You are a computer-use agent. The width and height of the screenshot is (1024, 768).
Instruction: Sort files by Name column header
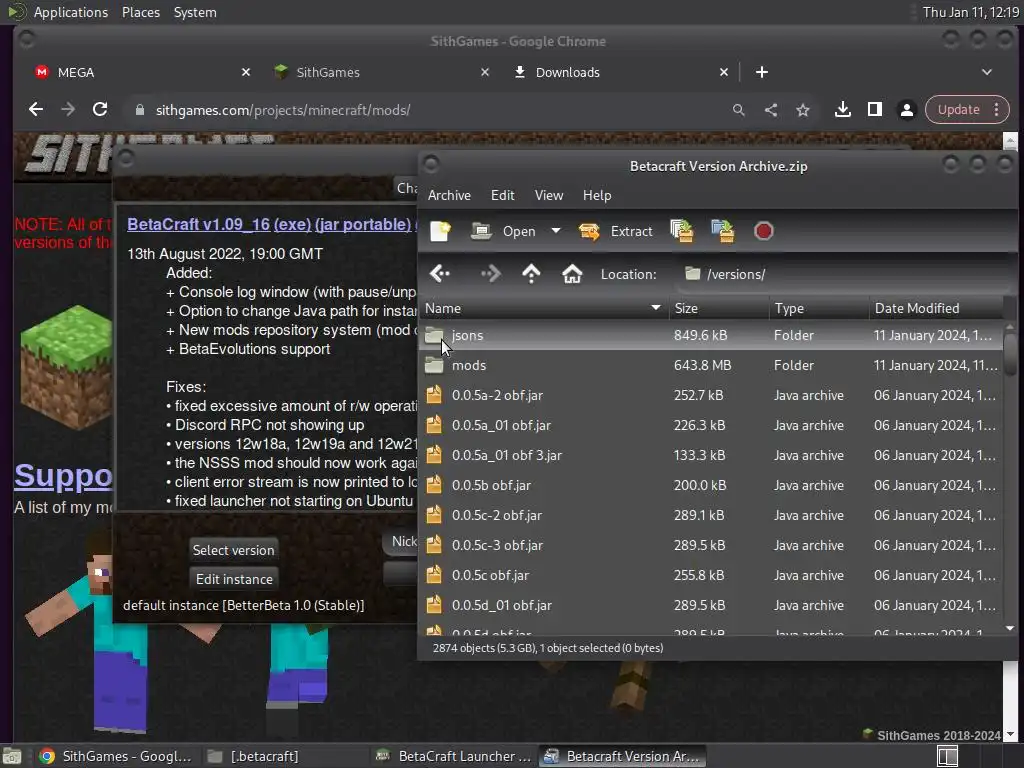[x=543, y=308]
